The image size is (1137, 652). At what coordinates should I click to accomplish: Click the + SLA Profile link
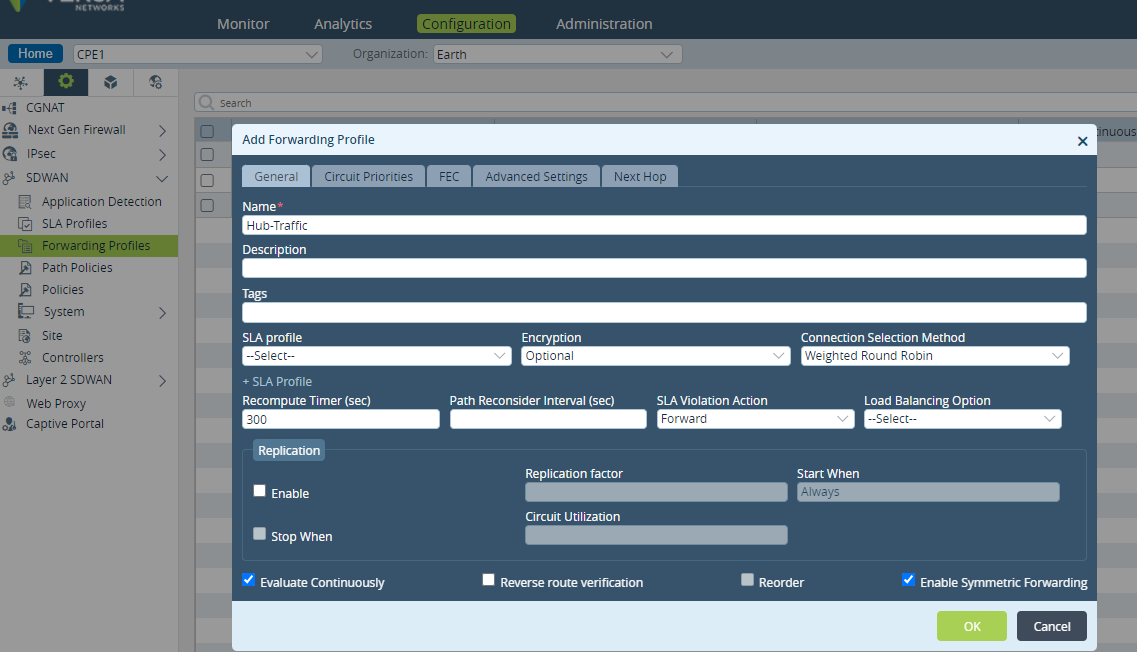pyautogui.click(x=277, y=381)
